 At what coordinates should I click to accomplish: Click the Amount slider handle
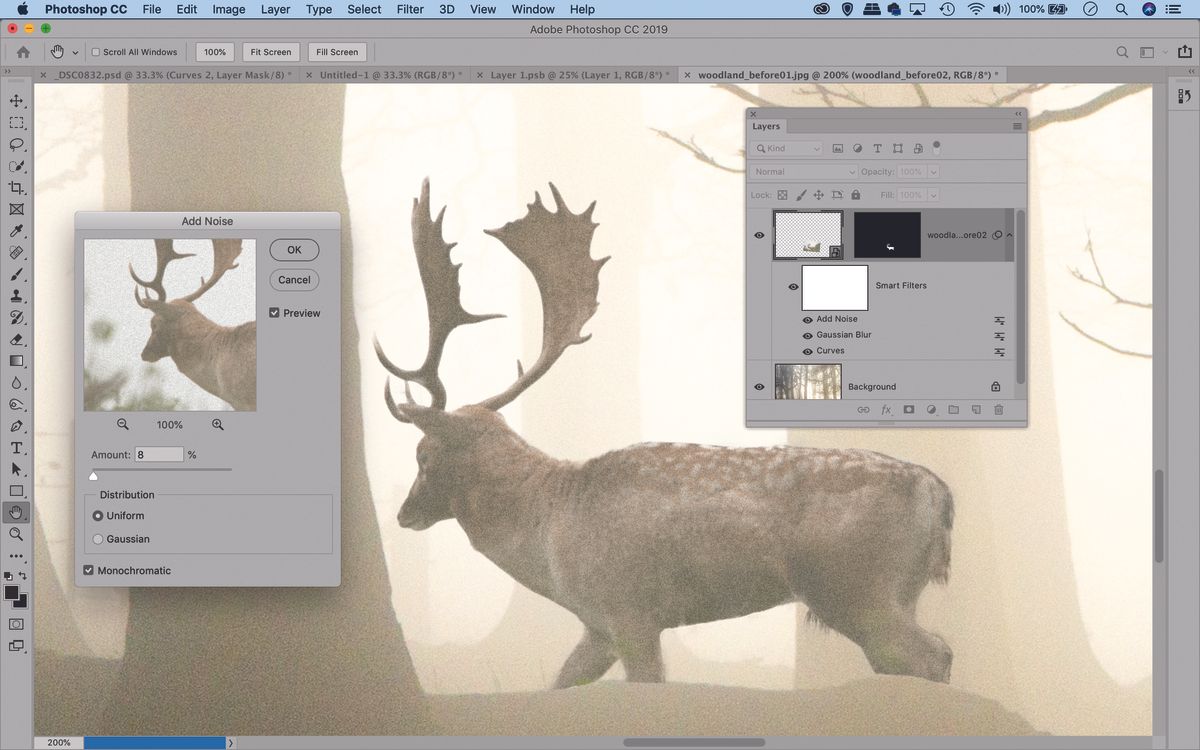[94, 475]
